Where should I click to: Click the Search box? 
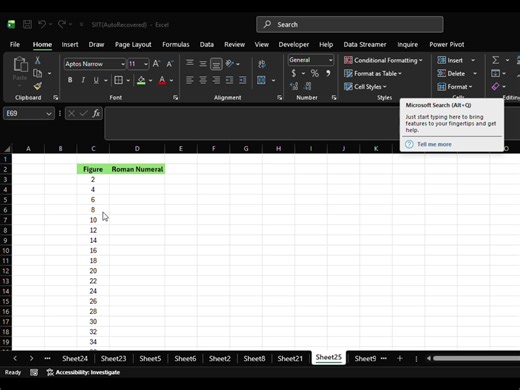point(350,24)
